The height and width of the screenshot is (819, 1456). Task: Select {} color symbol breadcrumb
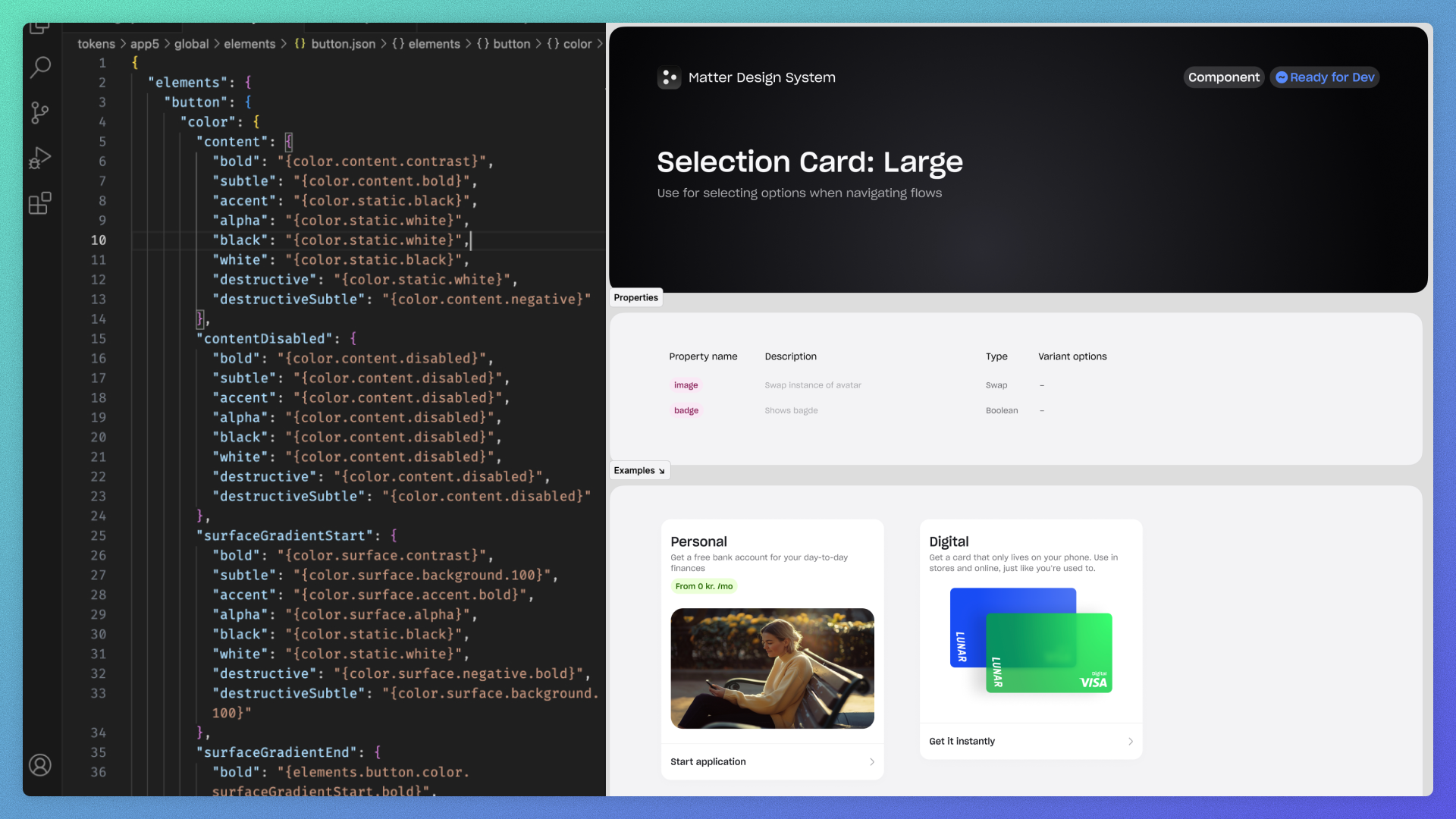[x=570, y=44]
